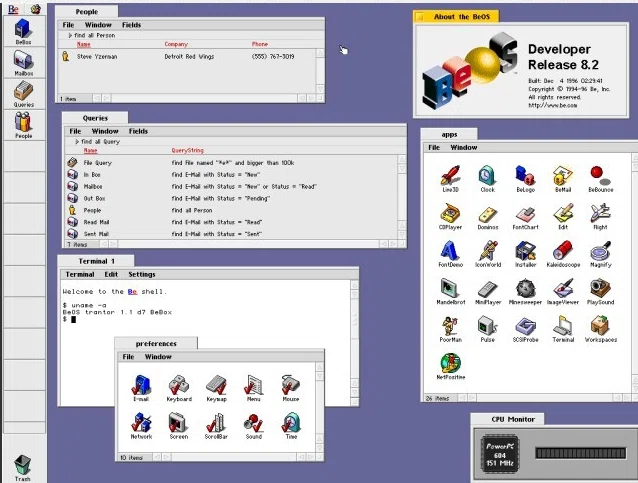Open the Settings menu in Terminal window
This screenshot has height=483, width=638.
click(x=142, y=274)
